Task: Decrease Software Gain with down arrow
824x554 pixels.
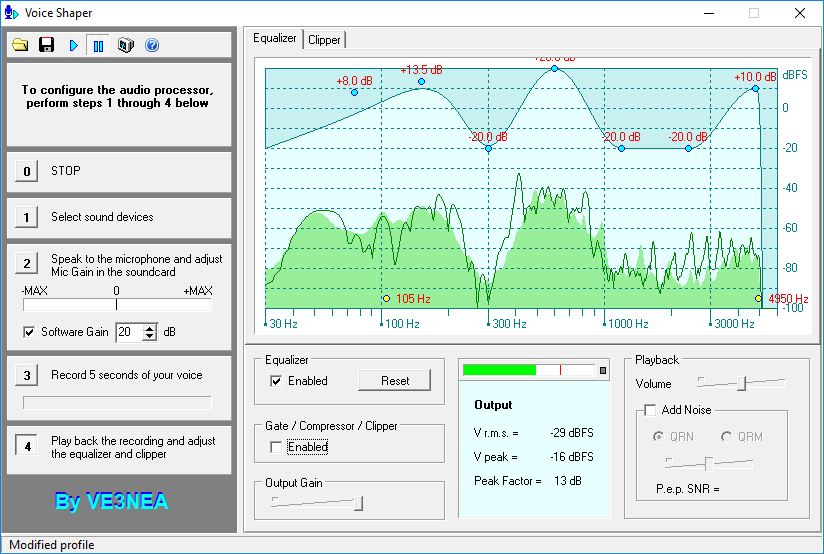Action: point(150,336)
